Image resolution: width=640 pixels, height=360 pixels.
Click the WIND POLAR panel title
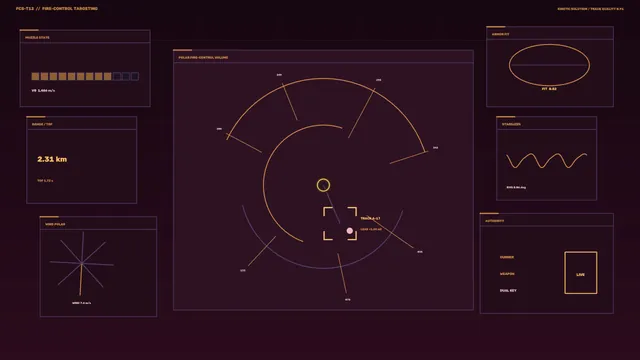55,224
